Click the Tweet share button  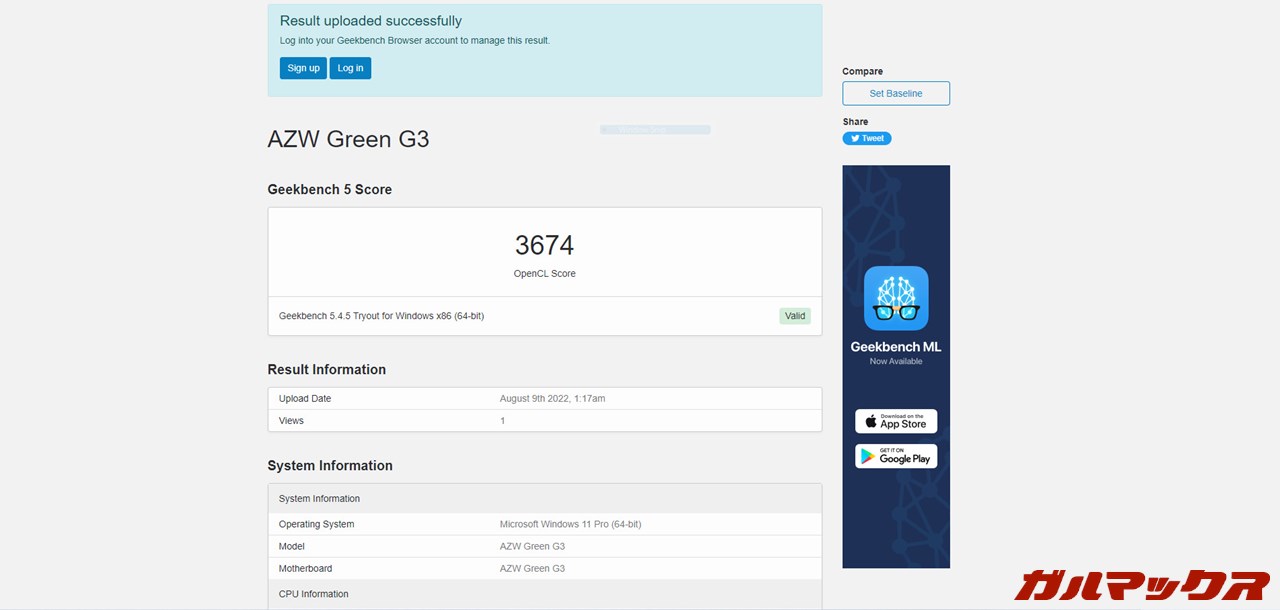(x=866, y=139)
